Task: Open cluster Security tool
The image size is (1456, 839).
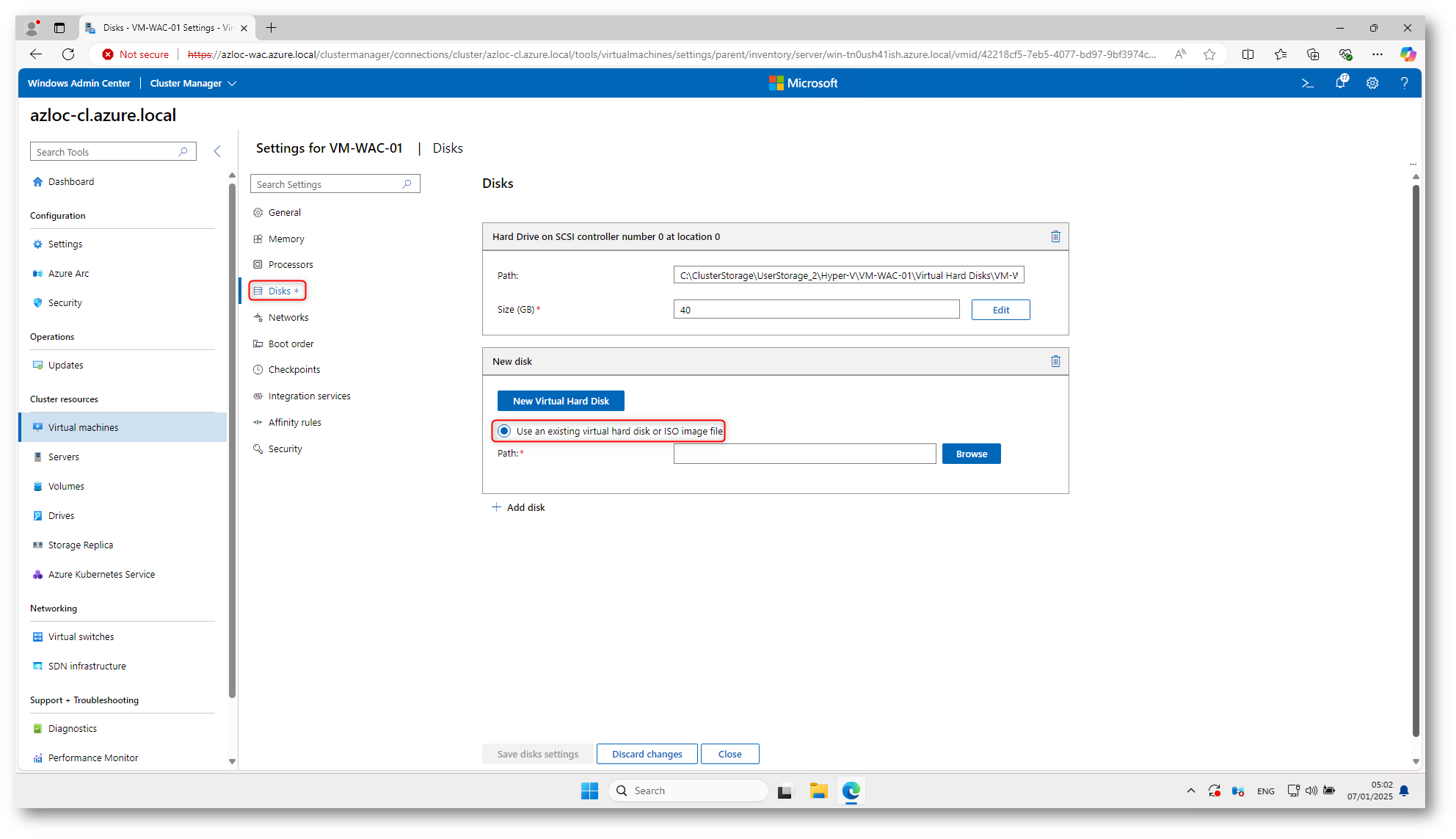Action: (65, 302)
